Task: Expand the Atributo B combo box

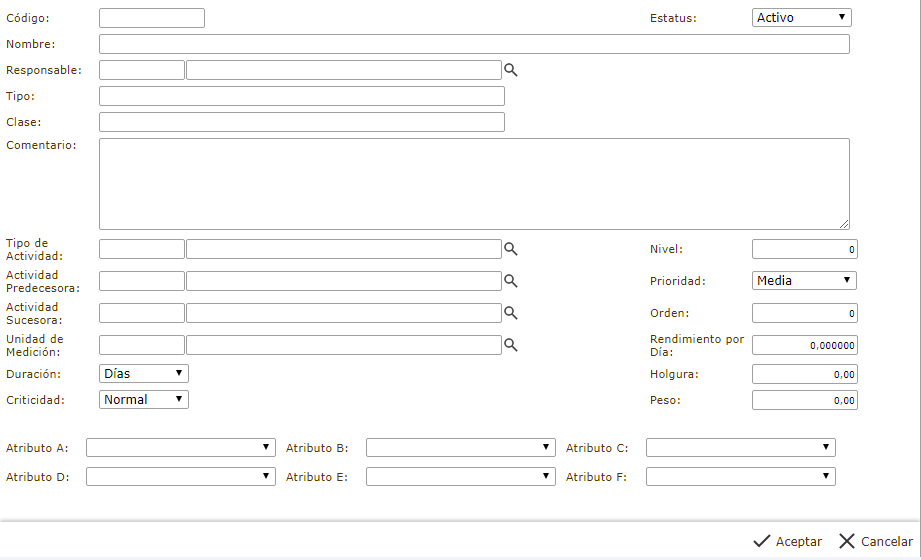Action: [460, 447]
